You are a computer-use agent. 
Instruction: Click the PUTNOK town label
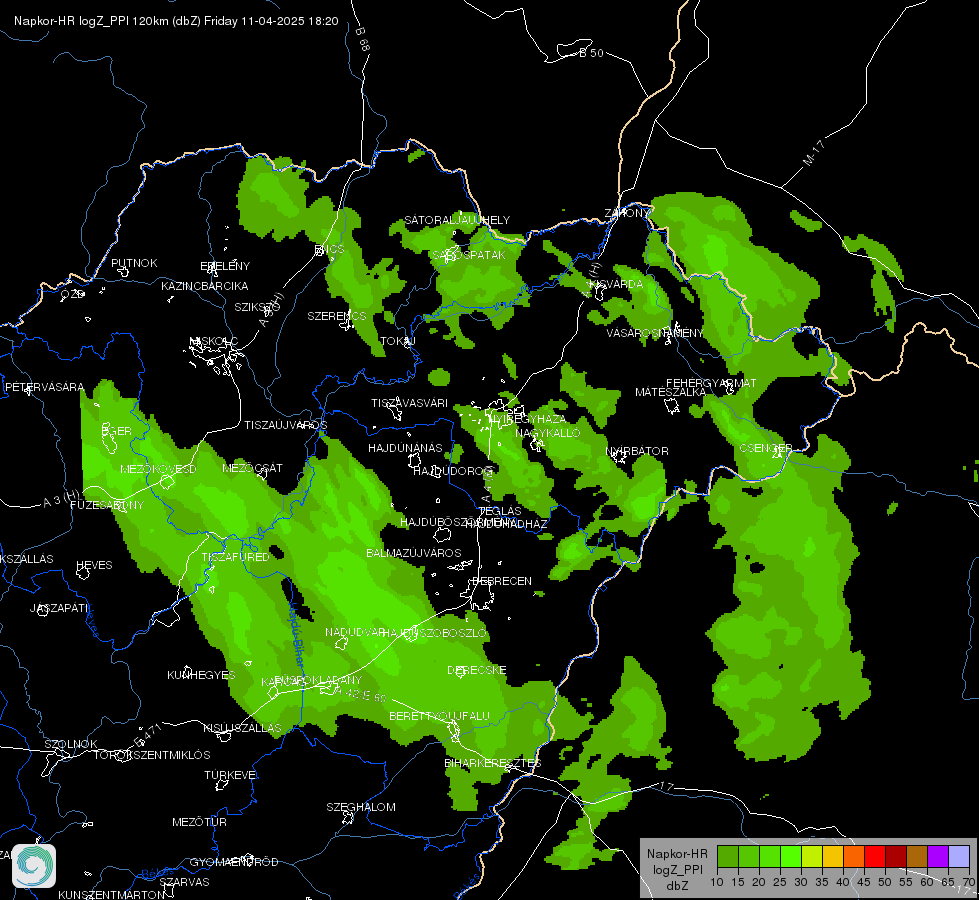(134, 263)
